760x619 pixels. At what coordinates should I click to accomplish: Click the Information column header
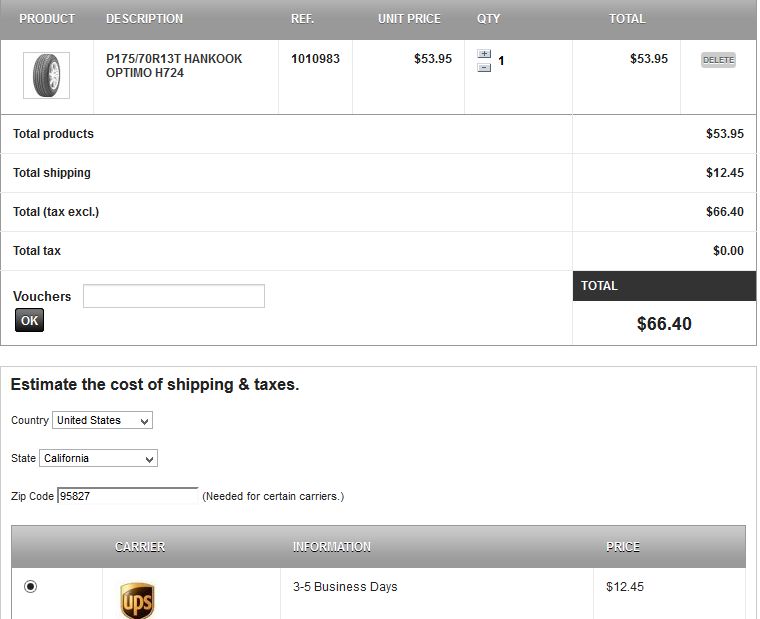(x=332, y=547)
